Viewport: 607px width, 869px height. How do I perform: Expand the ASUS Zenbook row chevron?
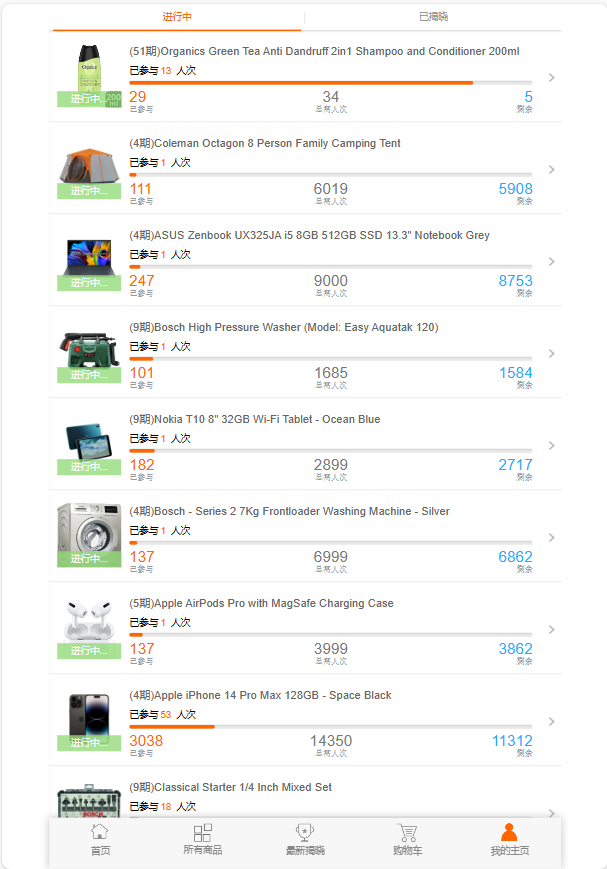click(x=551, y=262)
